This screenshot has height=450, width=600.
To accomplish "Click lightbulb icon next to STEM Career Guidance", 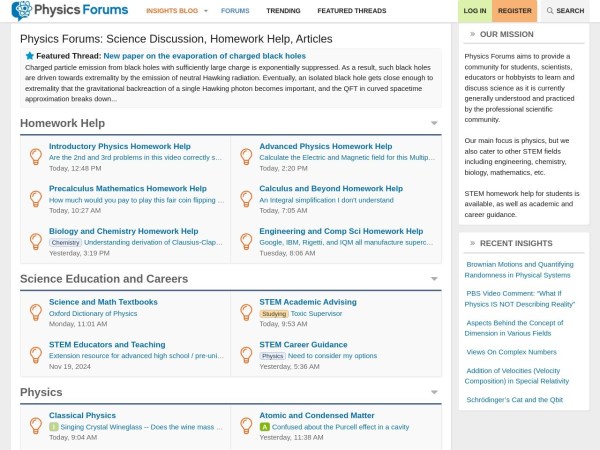I will [245, 354].
